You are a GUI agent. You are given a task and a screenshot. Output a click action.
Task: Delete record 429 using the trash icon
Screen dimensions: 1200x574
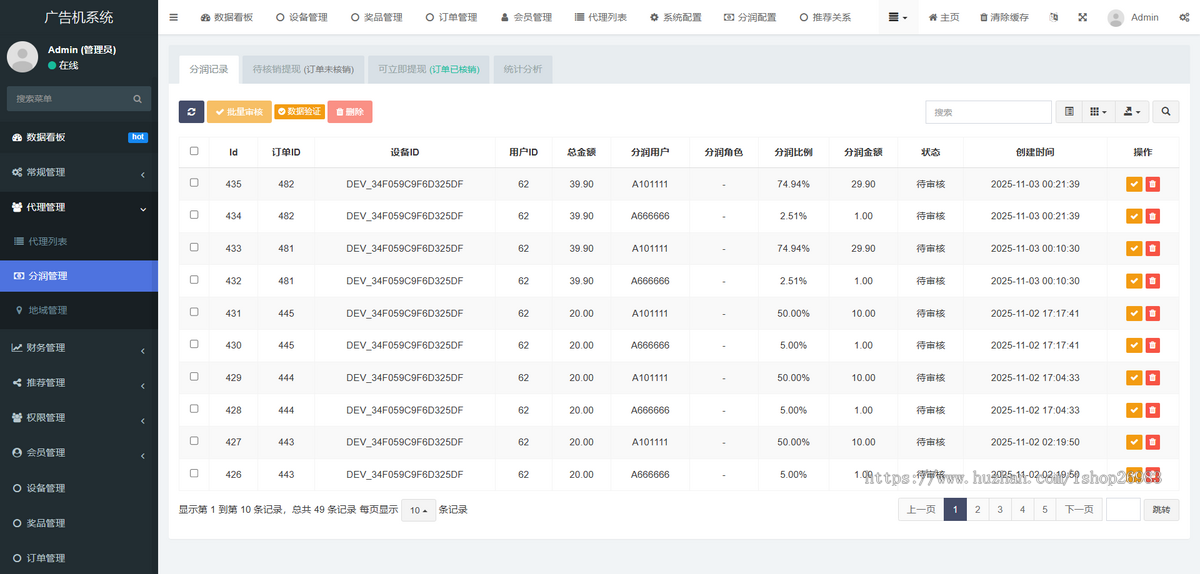coord(1152,378)
